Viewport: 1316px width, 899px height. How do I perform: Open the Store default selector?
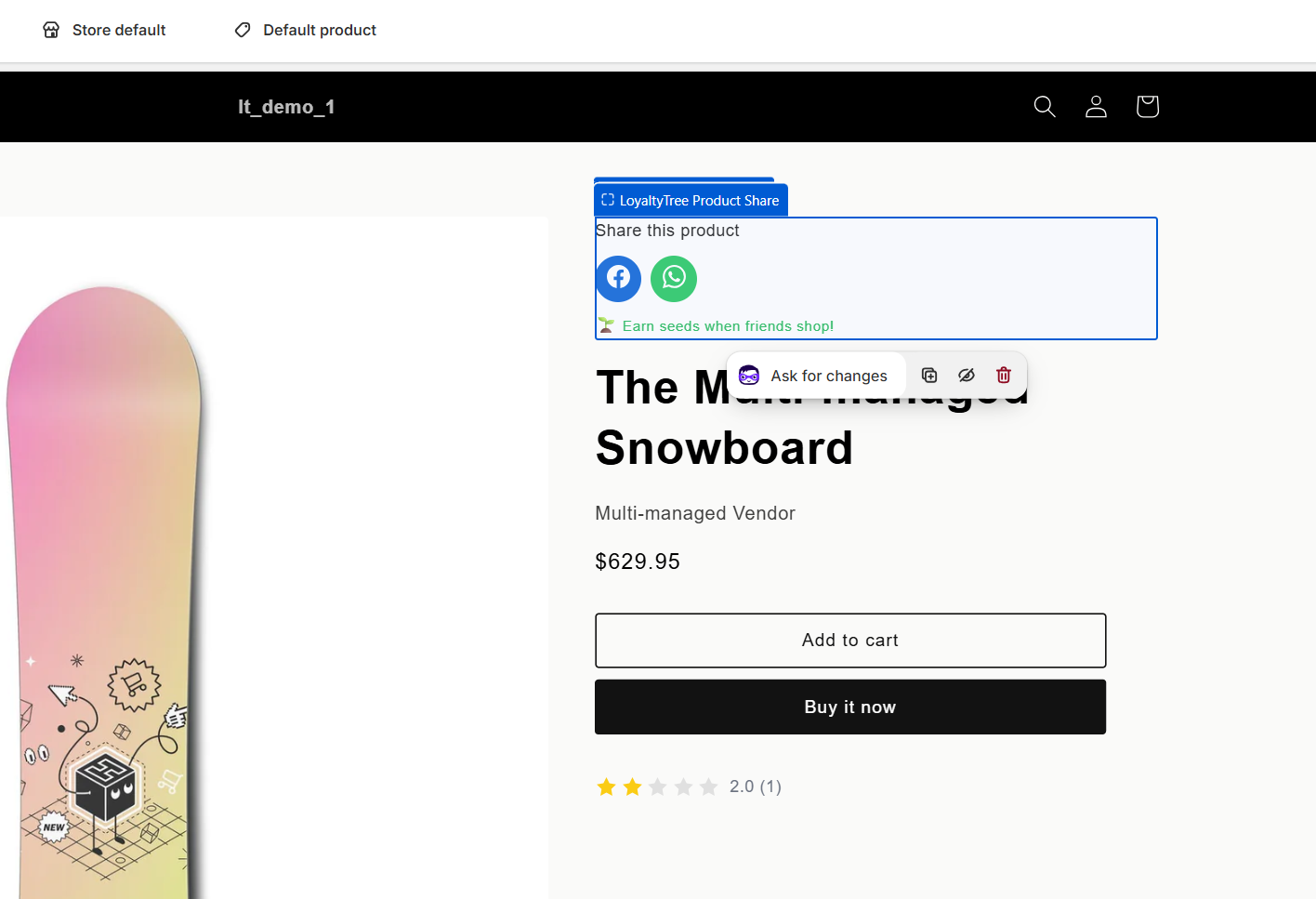[105, 31]
